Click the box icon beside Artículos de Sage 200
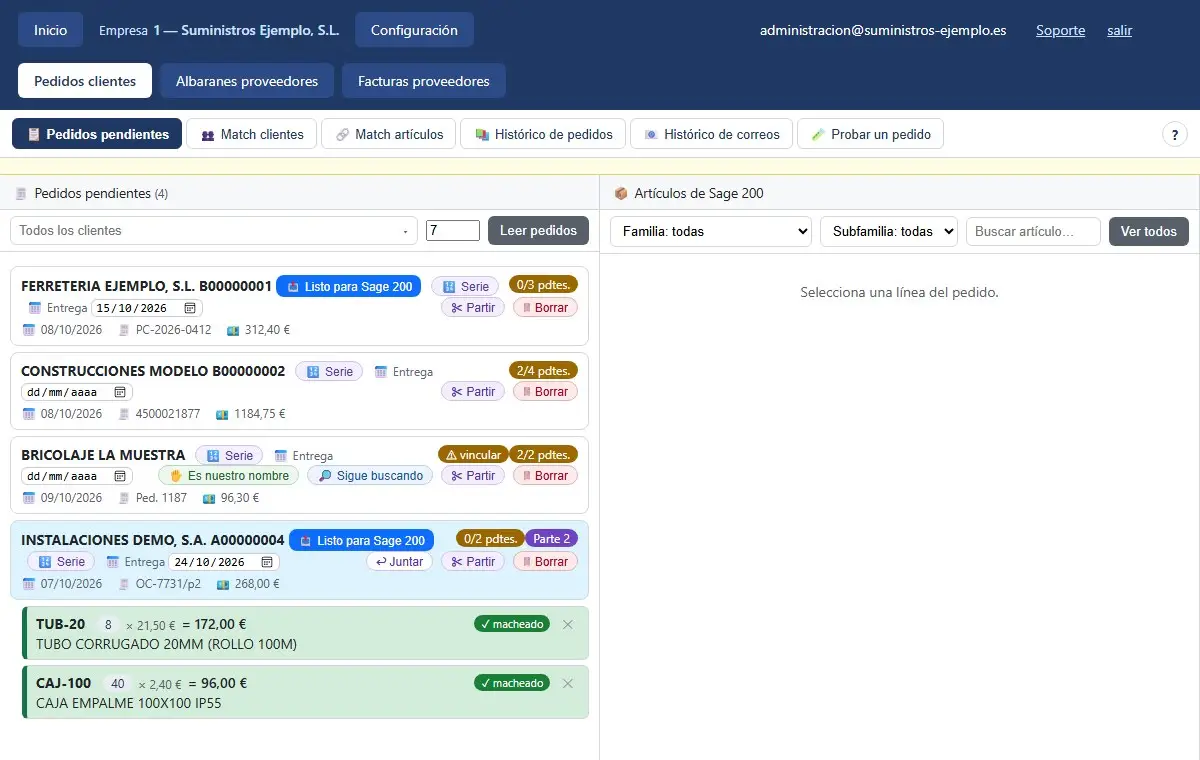The width and height of the screenshot is (1200, 760). click(621, 193)
